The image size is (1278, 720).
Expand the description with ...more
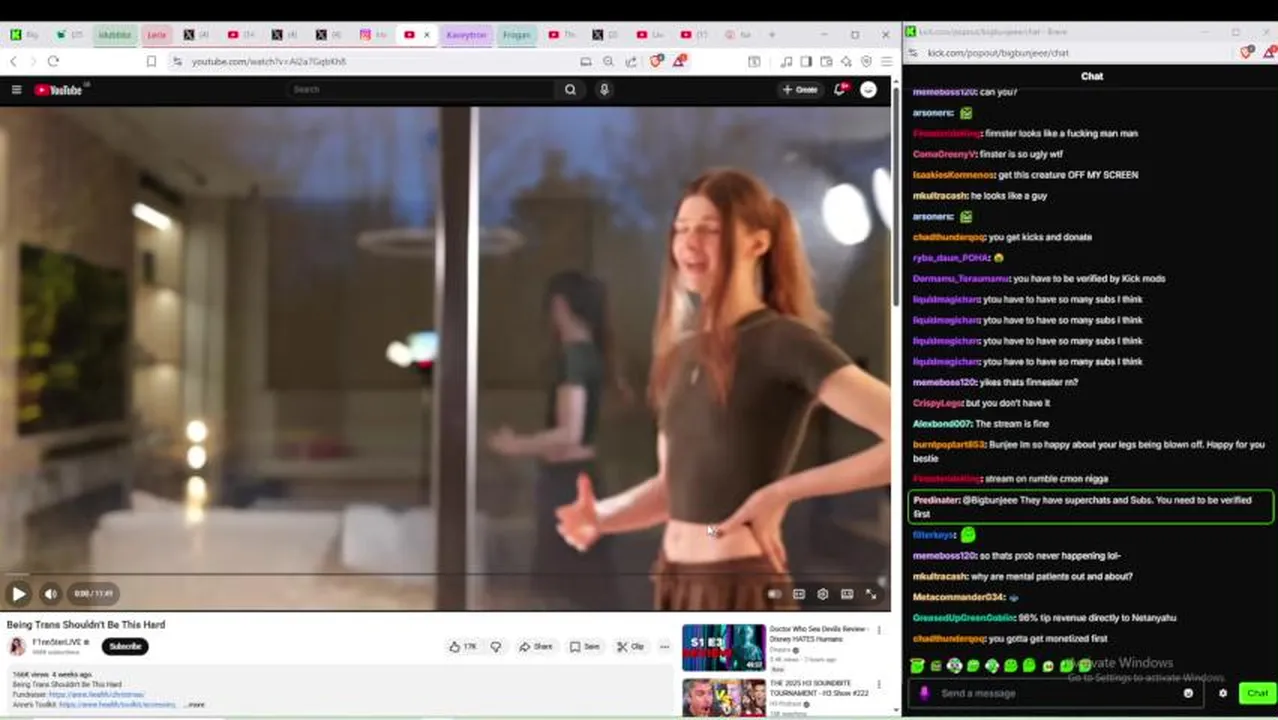[x=194, y=705]
